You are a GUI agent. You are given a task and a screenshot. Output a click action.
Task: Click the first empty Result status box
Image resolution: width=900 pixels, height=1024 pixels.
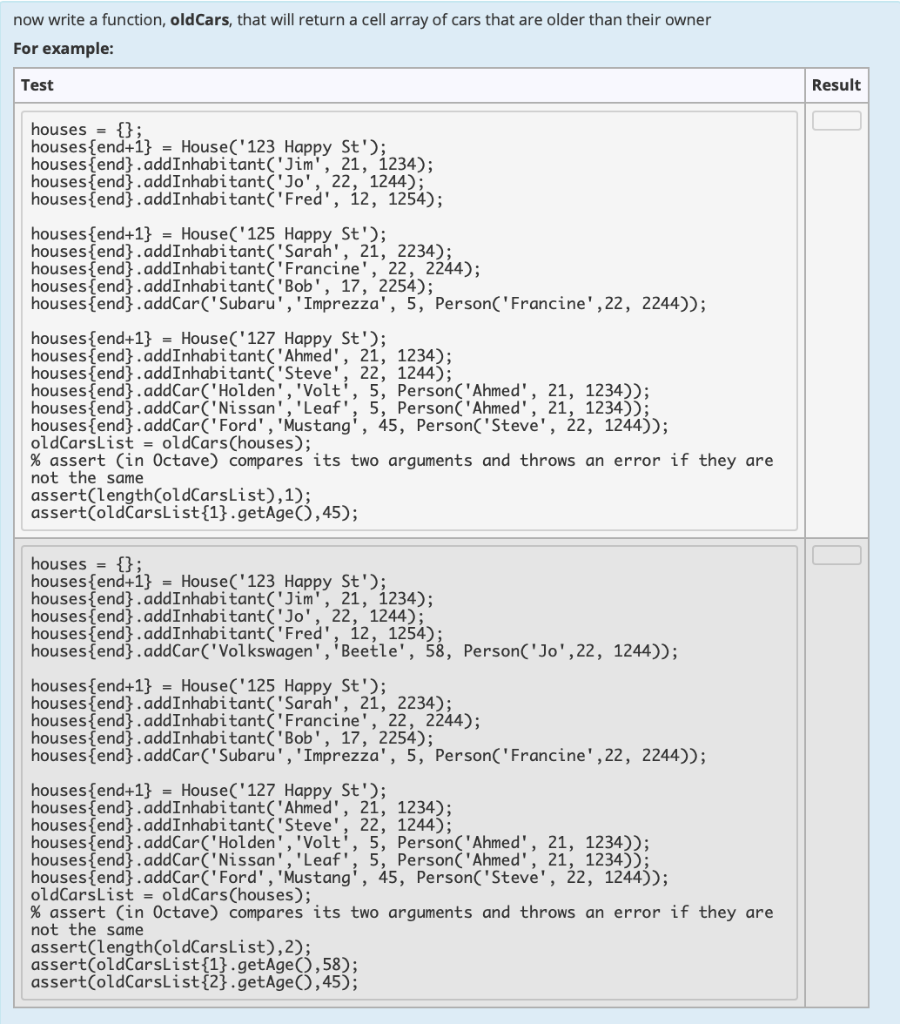click(x=838, y=120)
